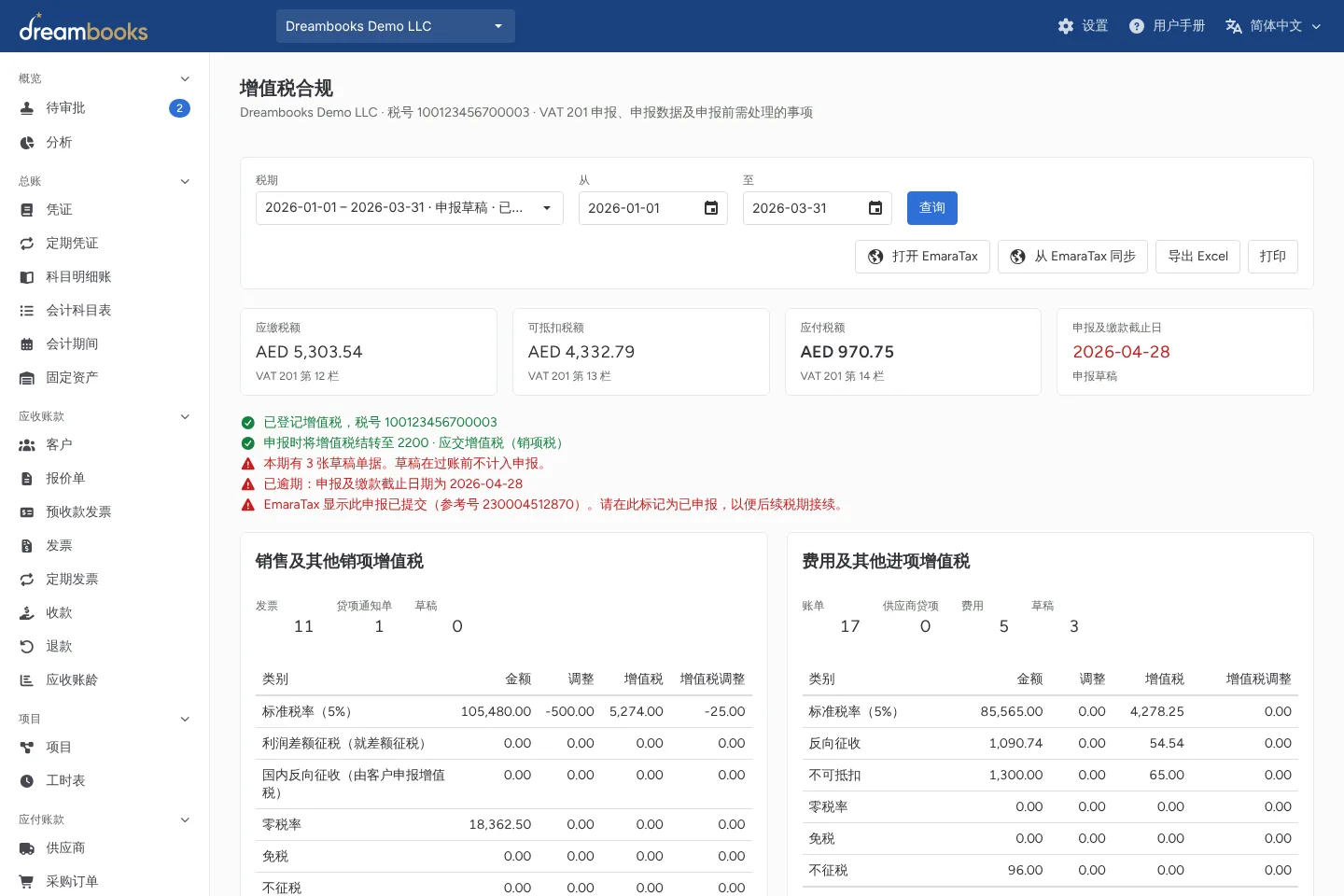Open the user manual help icon

pos(1137,26)
